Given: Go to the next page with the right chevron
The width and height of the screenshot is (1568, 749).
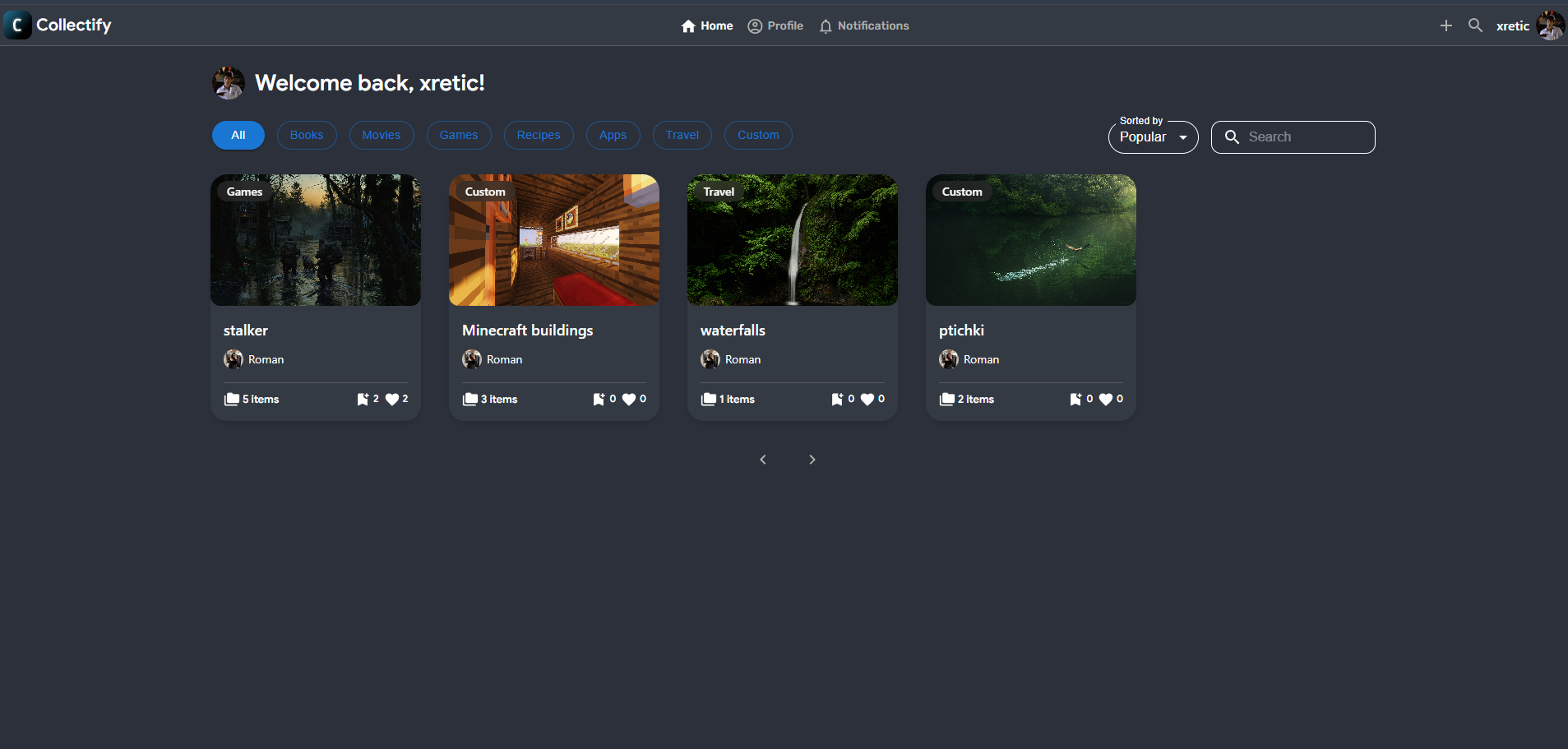Looking at the screenshot, I should click(x=812, y=459).
